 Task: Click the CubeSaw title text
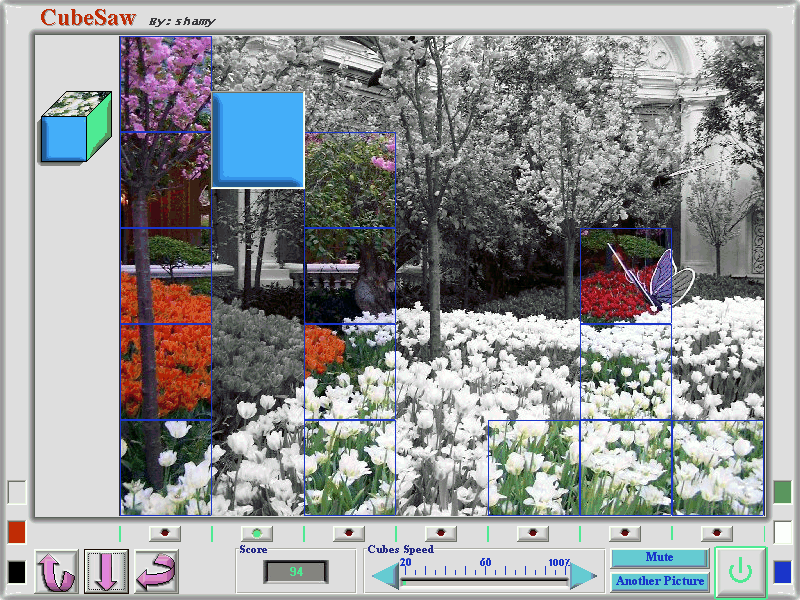coord(88,18)
